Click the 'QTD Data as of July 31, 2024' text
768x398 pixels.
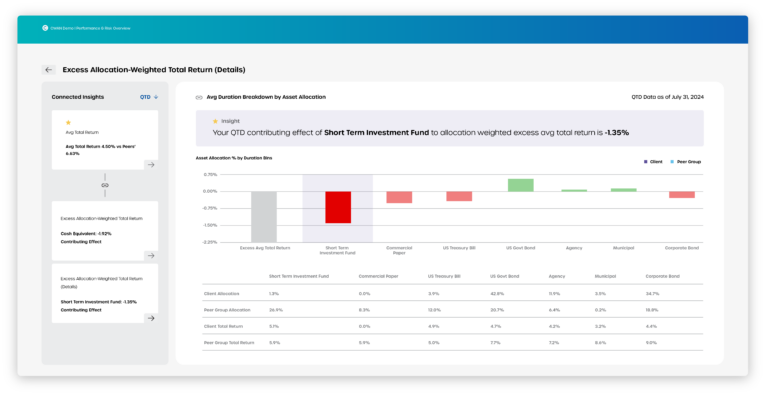tap(668, 97)
